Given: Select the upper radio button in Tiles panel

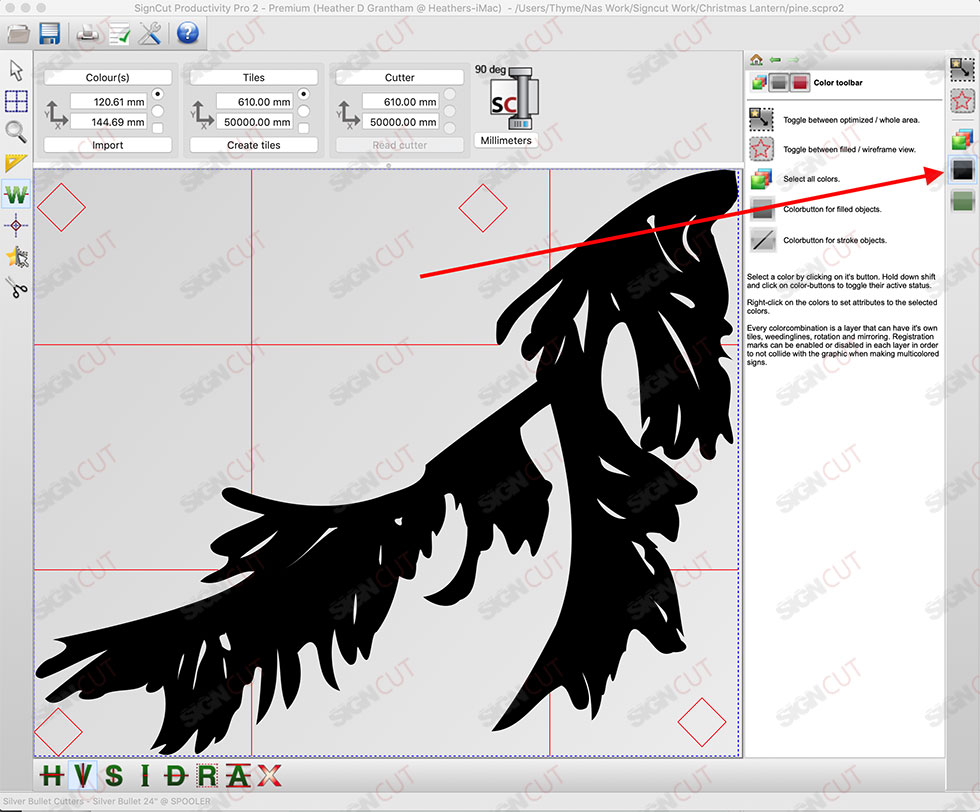Looking at the screenshot, I should [x=304, y=94].
